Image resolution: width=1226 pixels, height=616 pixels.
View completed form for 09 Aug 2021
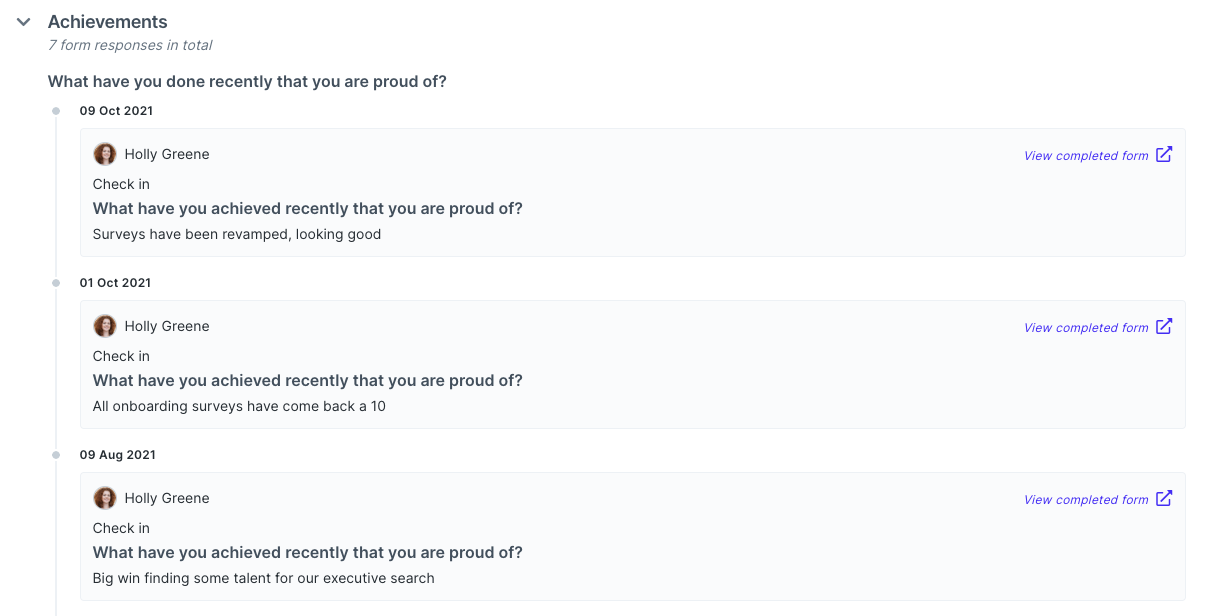tap(1086, 500)
